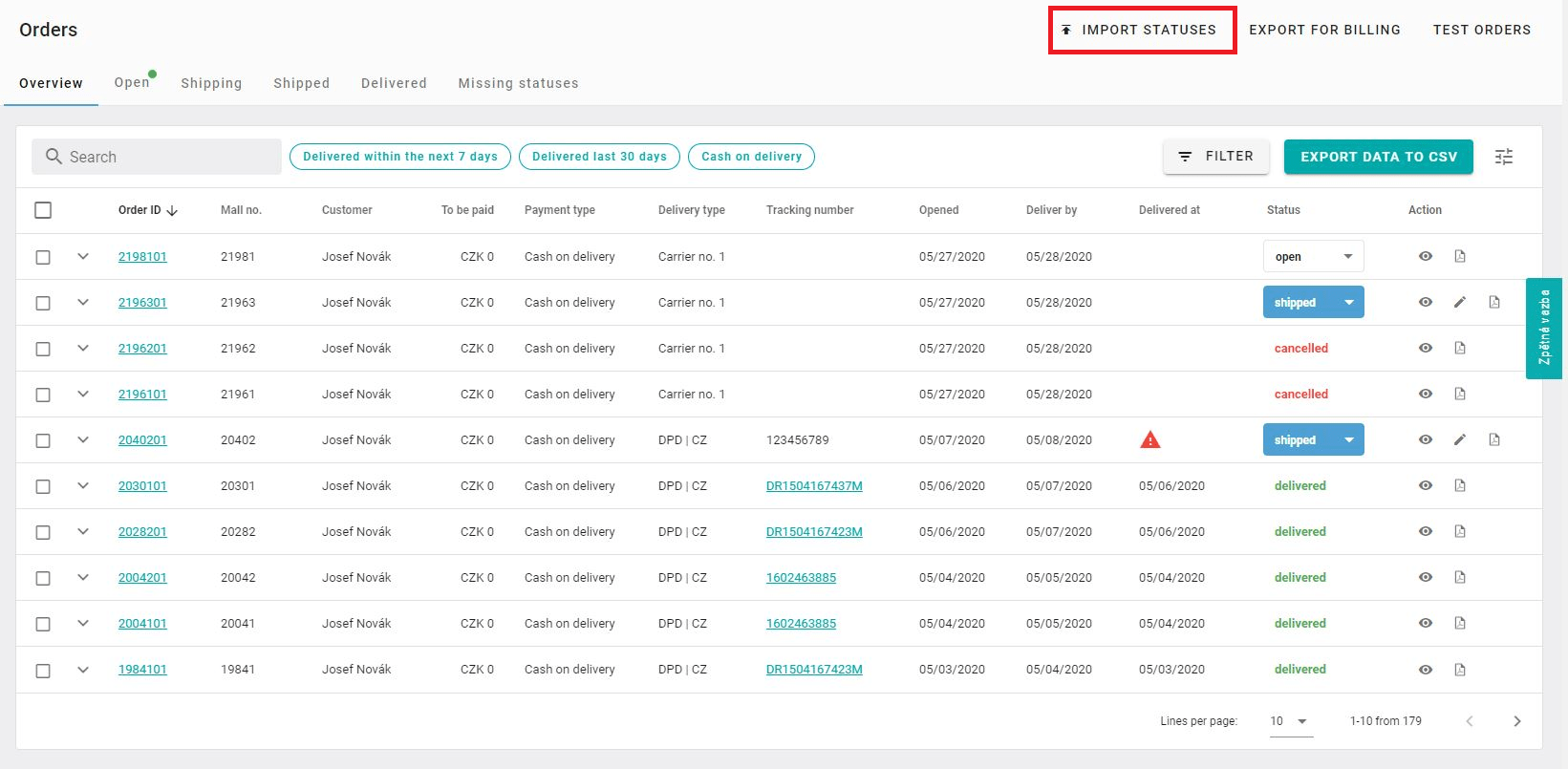The height and width of the screenshot is (769, 1568).
Task: Edit order 2040201 with pencil icon
Action: click(1460, 439)
